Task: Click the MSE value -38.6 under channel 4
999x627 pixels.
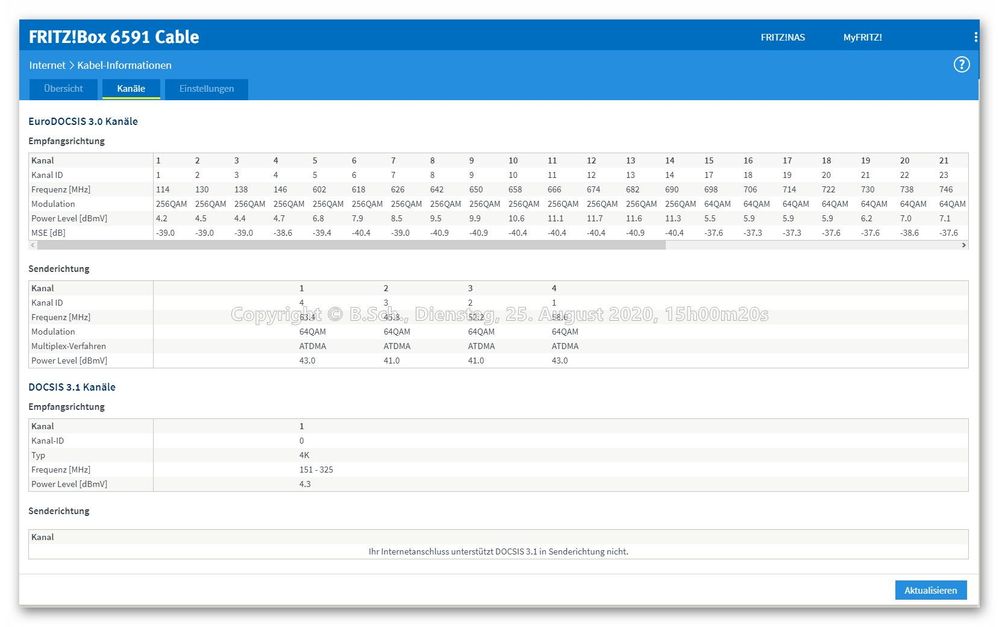Action: tap(283, 233)
